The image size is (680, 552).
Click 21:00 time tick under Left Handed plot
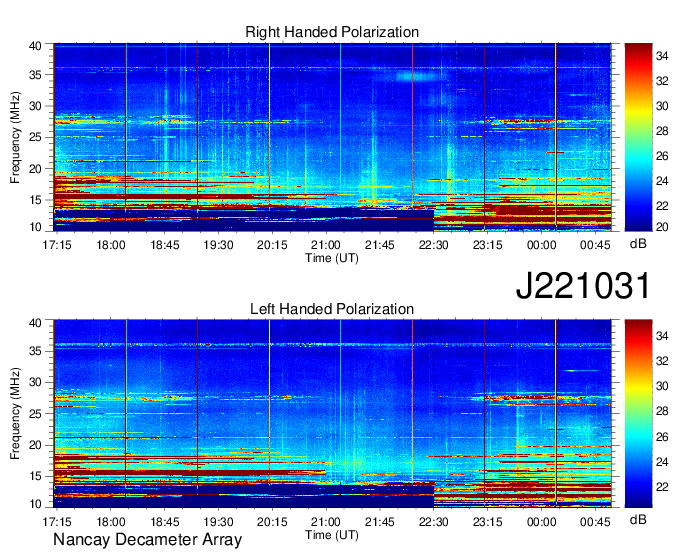tap(326, 522)
